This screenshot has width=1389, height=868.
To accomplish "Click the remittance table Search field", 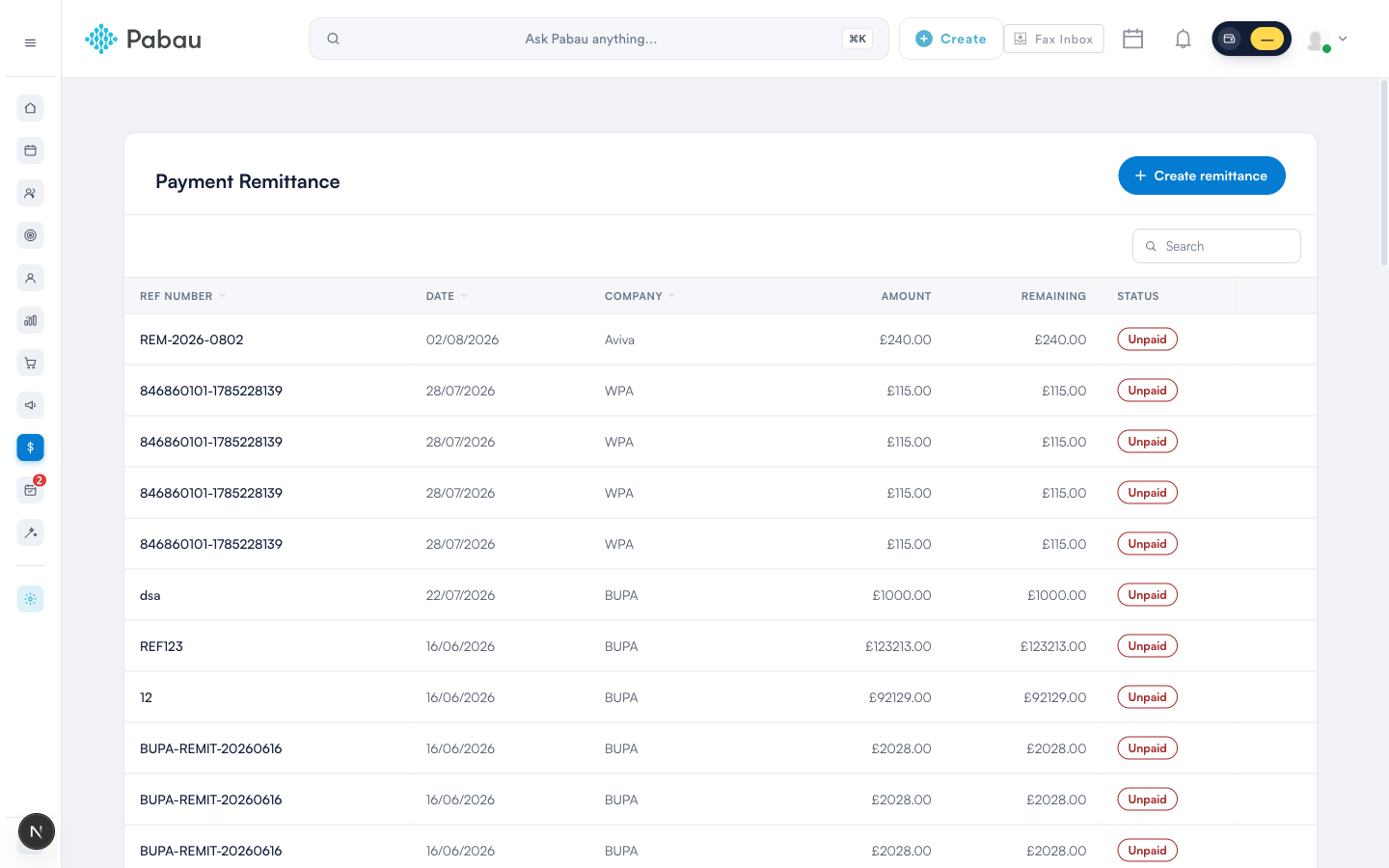I will pyautogui.click(x=1216, y=246).
